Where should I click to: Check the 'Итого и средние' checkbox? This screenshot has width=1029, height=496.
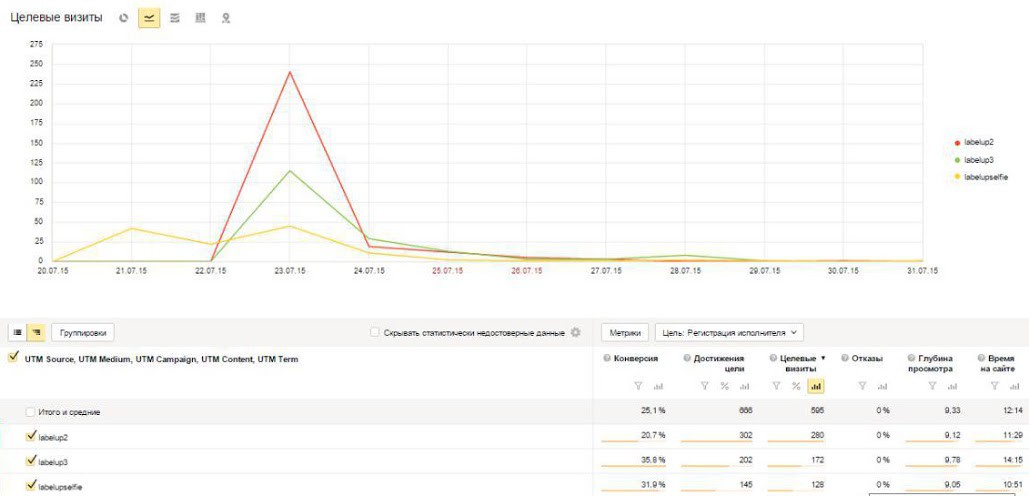[31, 412]
